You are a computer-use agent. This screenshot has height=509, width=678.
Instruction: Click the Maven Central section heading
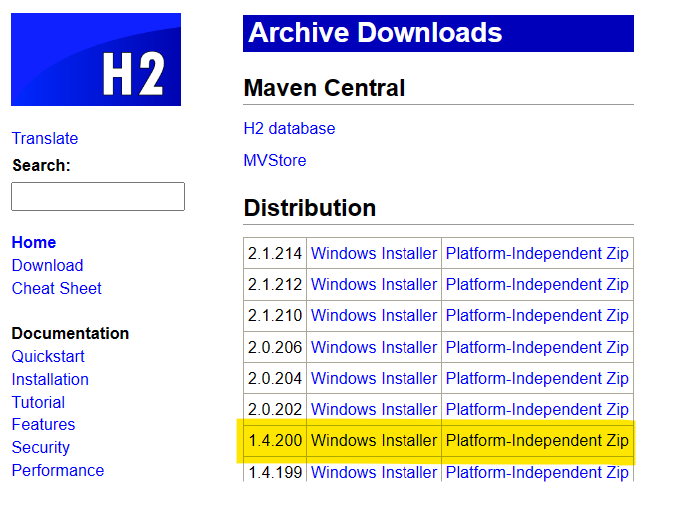click(324, 88)
